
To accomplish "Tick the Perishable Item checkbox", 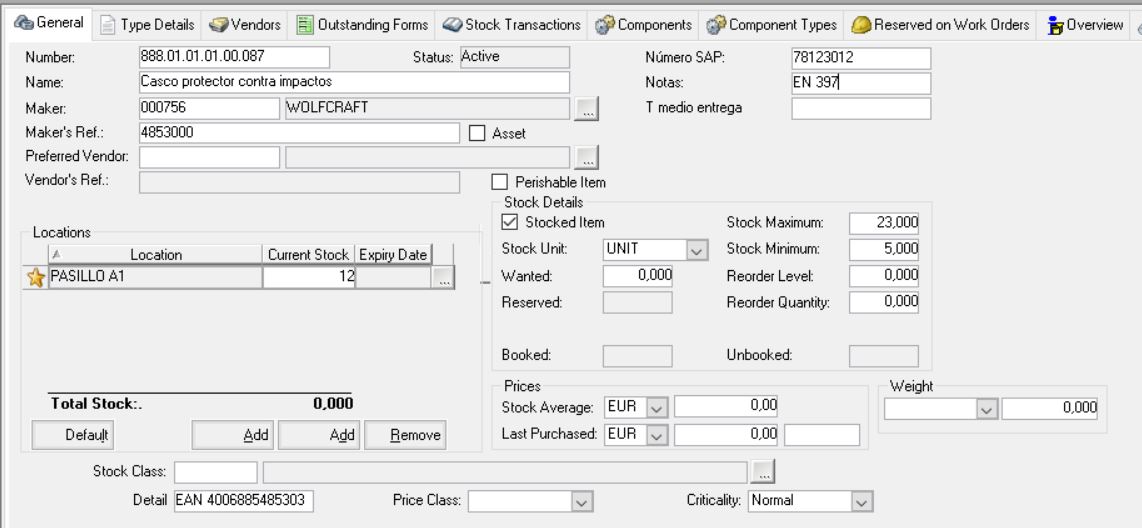I will coord(500,183).
